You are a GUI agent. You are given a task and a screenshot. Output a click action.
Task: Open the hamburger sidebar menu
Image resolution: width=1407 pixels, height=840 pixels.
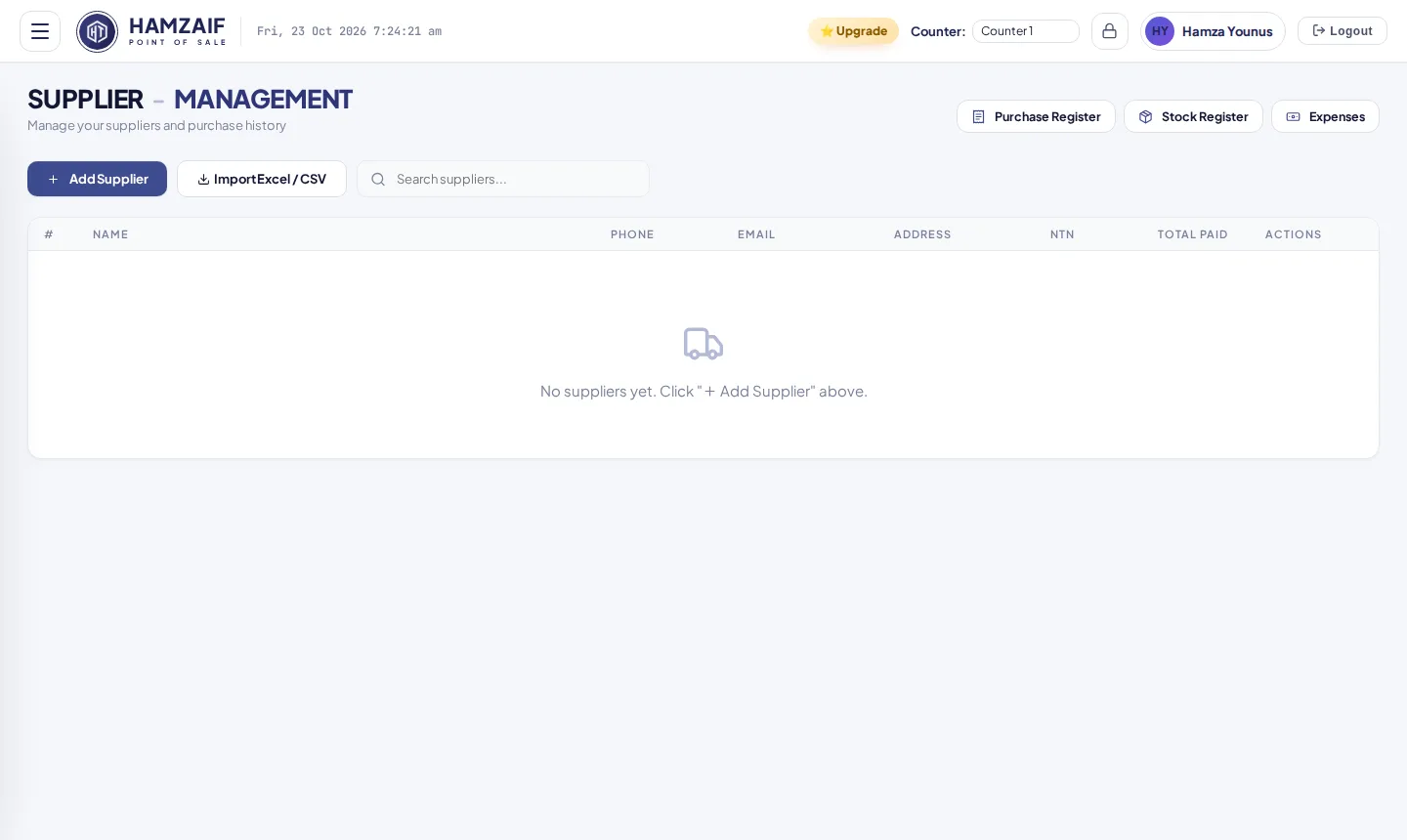click(x=40, y=31)
